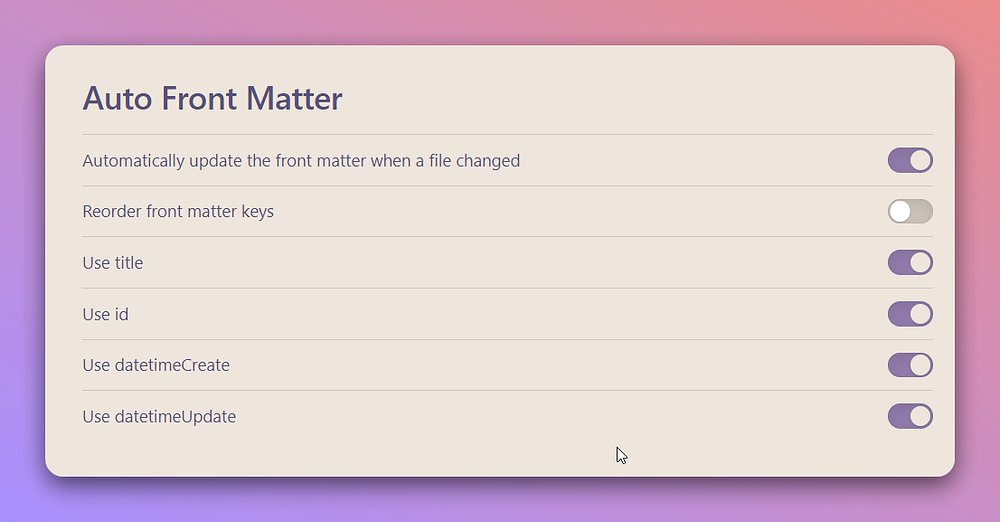Click empty space in the Use id row
1000x522 pixels.
tap(510, 314)
